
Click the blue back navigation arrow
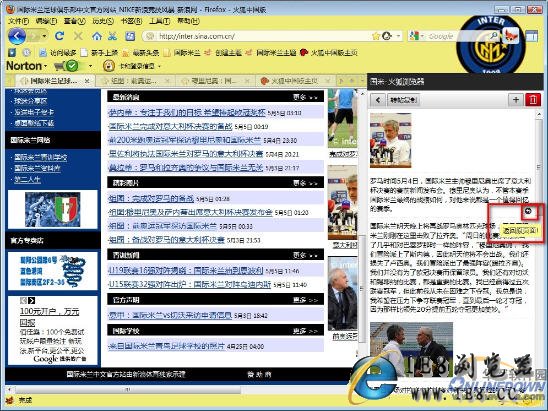(16, 36)
